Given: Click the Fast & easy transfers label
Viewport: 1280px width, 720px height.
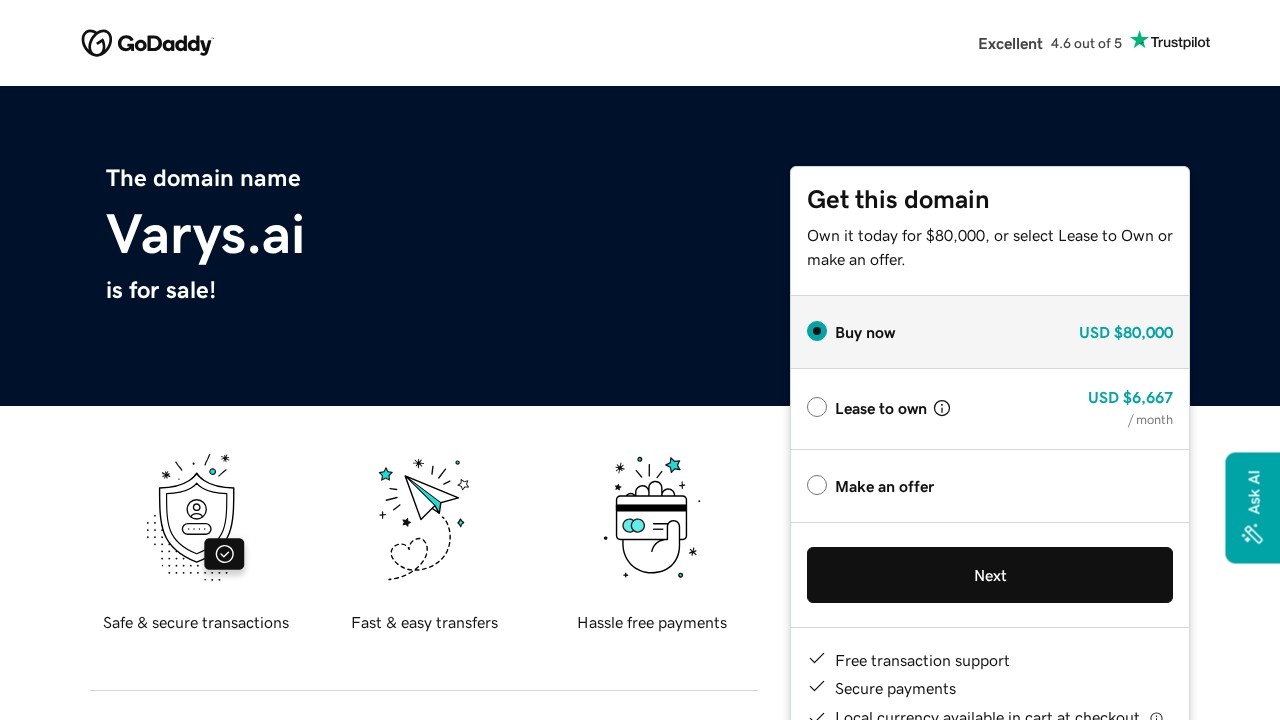Looking at the screenshot, I should click(424, 623).
